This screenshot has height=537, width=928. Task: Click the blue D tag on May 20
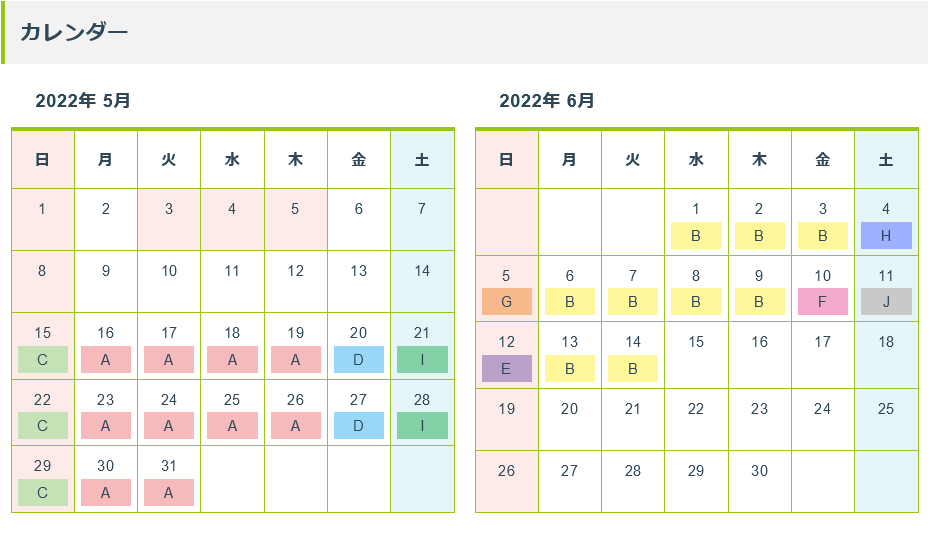pyautogui.click(x=359, y=359)
